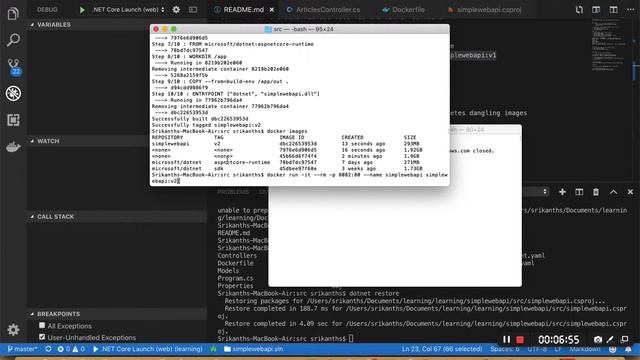
Task: Click Ln 23, Col 67 status item
Action: click(x=442, y=349)
